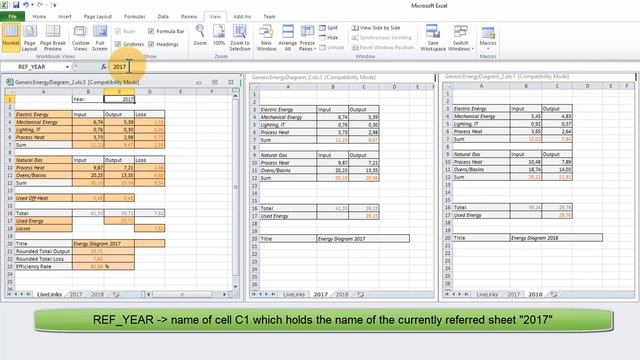Go to last sheet tab in middle window
640x360 pixels.
(273, 294)
